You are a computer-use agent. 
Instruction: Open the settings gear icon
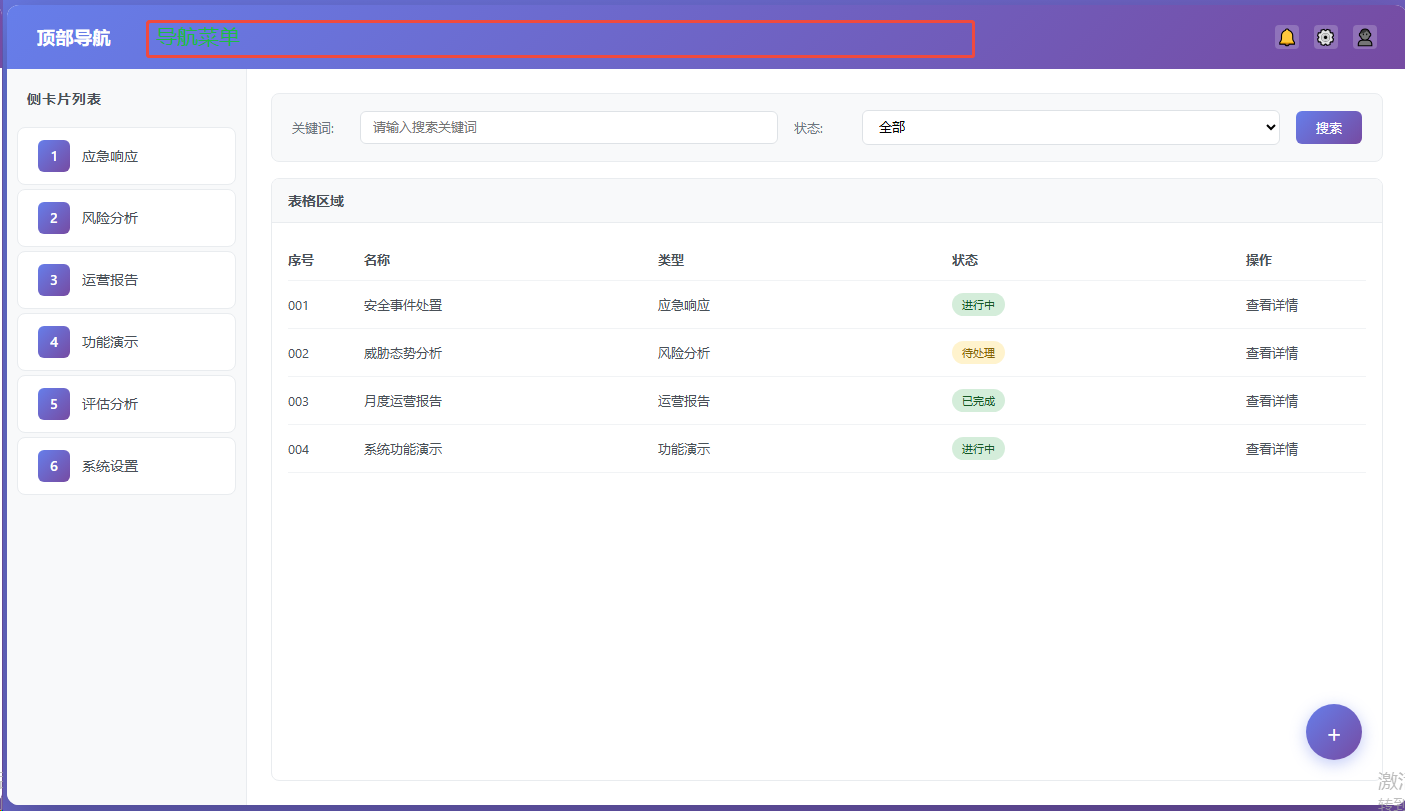(x=1326, y=38)
